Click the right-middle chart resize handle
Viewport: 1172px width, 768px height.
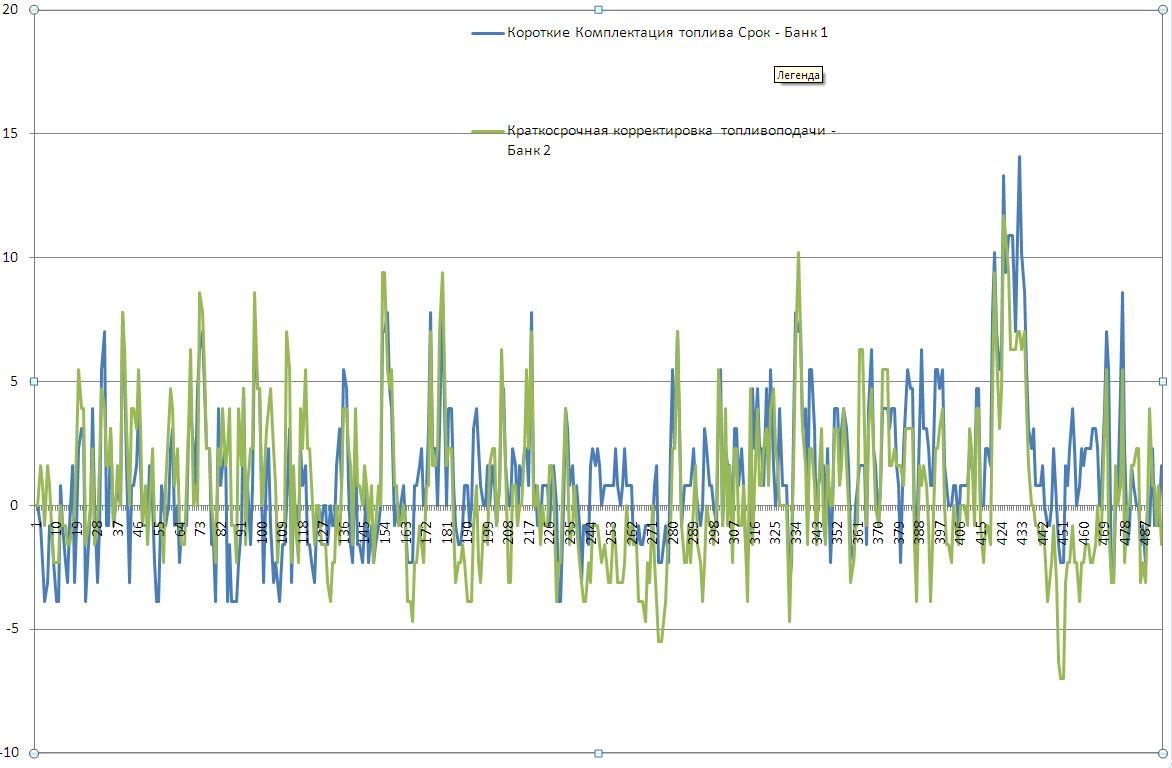tap(1163, 381)
